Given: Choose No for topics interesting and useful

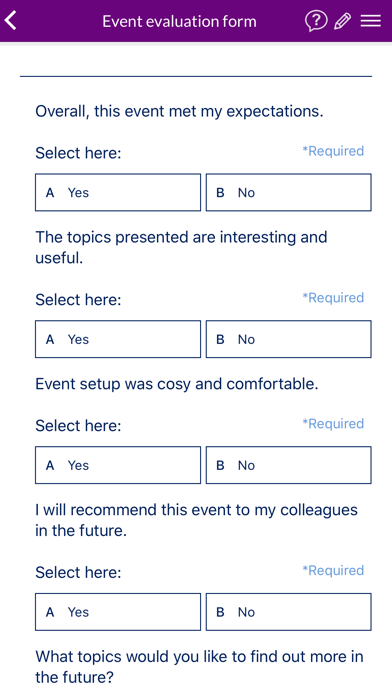Looking at the screenshot, I should (289, 339).
